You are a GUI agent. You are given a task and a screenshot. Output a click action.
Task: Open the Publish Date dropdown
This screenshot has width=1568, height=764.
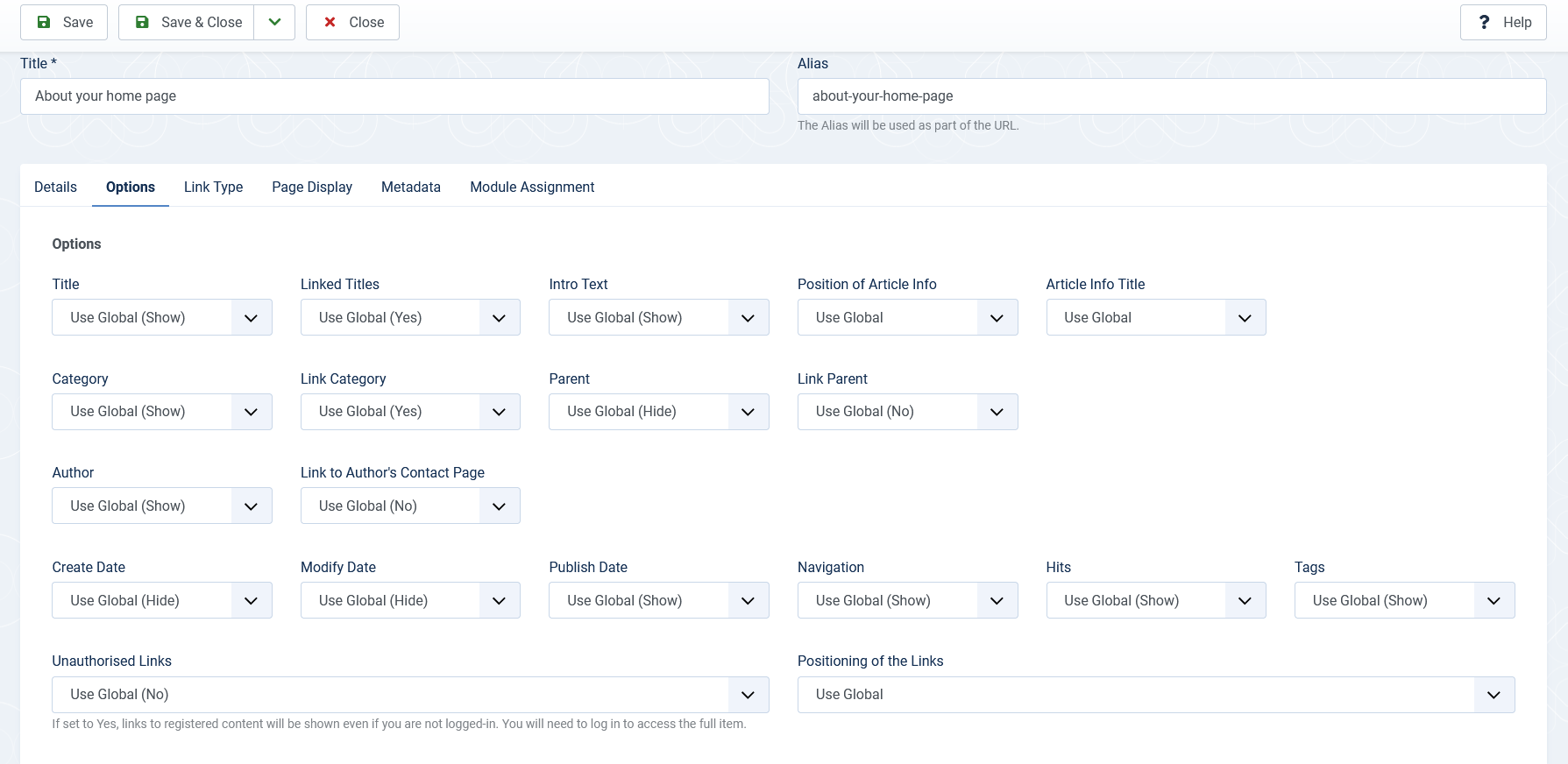(659, 600)
